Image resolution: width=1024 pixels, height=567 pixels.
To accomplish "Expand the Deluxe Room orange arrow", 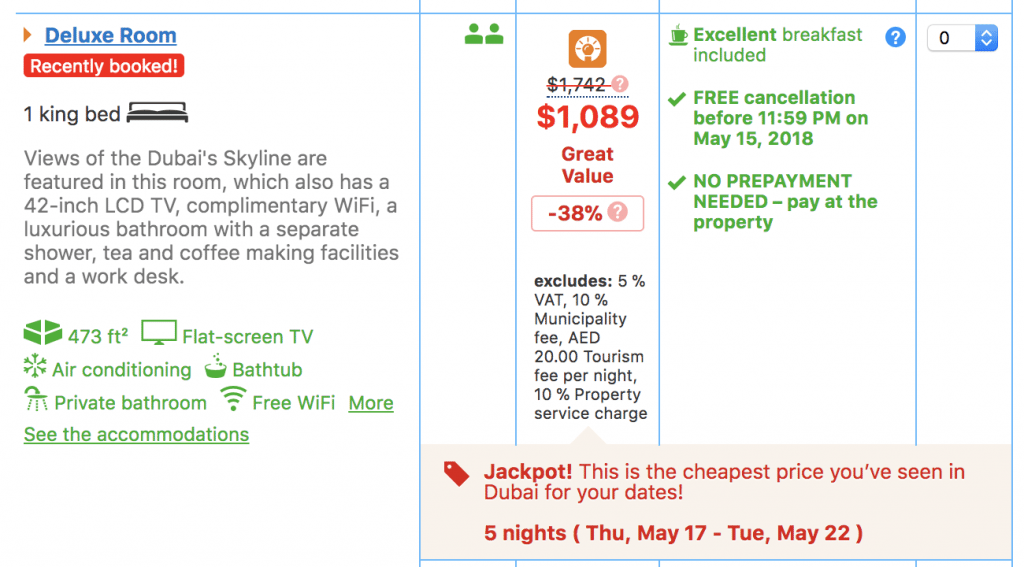I will point(27,35).
